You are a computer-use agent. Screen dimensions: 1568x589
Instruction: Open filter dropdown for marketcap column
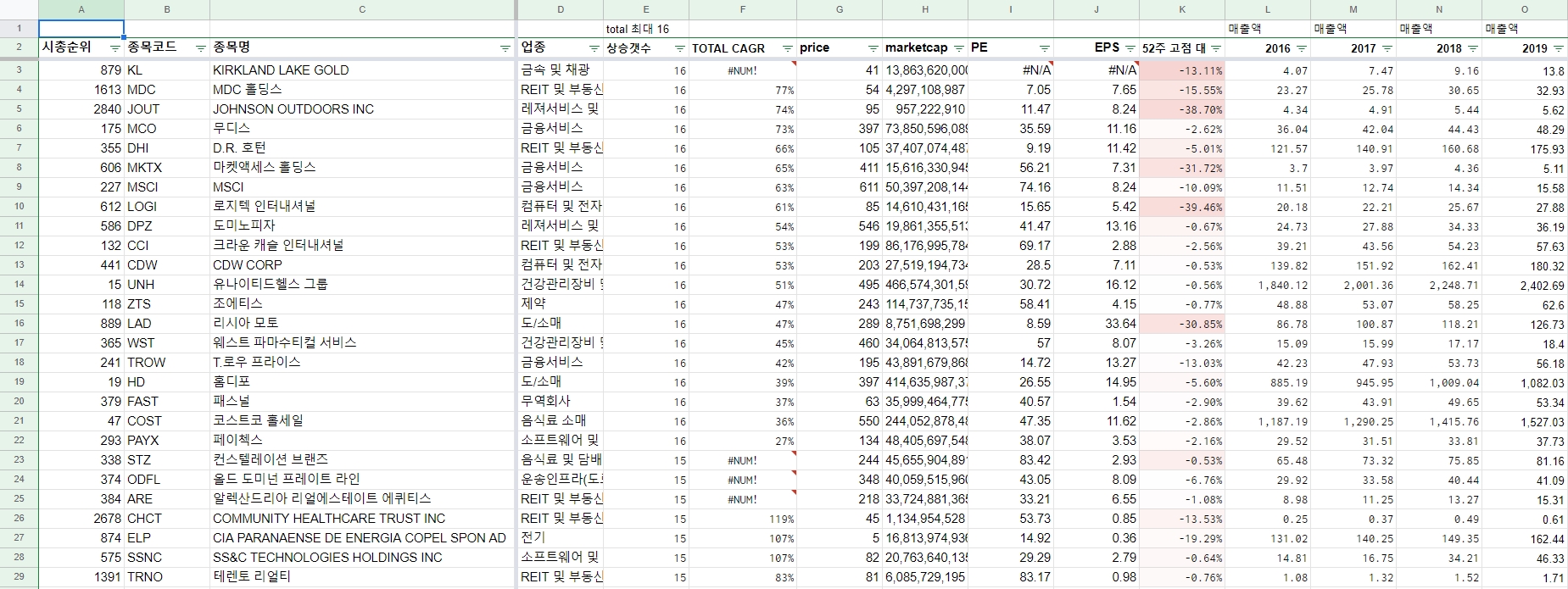click(x=958, y=48)
